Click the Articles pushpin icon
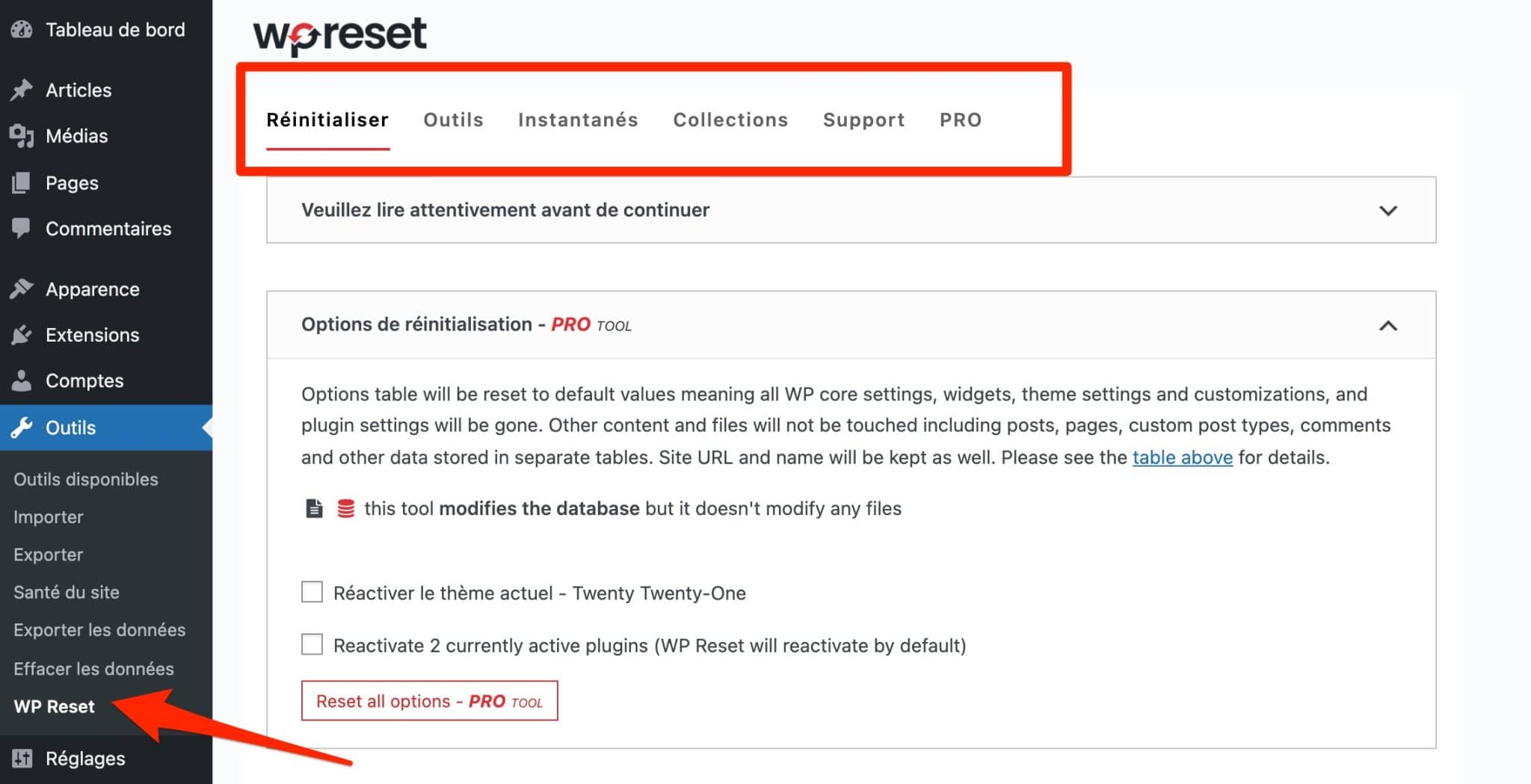This screenshot has width=1531, height=784. (x=22, y=90)
